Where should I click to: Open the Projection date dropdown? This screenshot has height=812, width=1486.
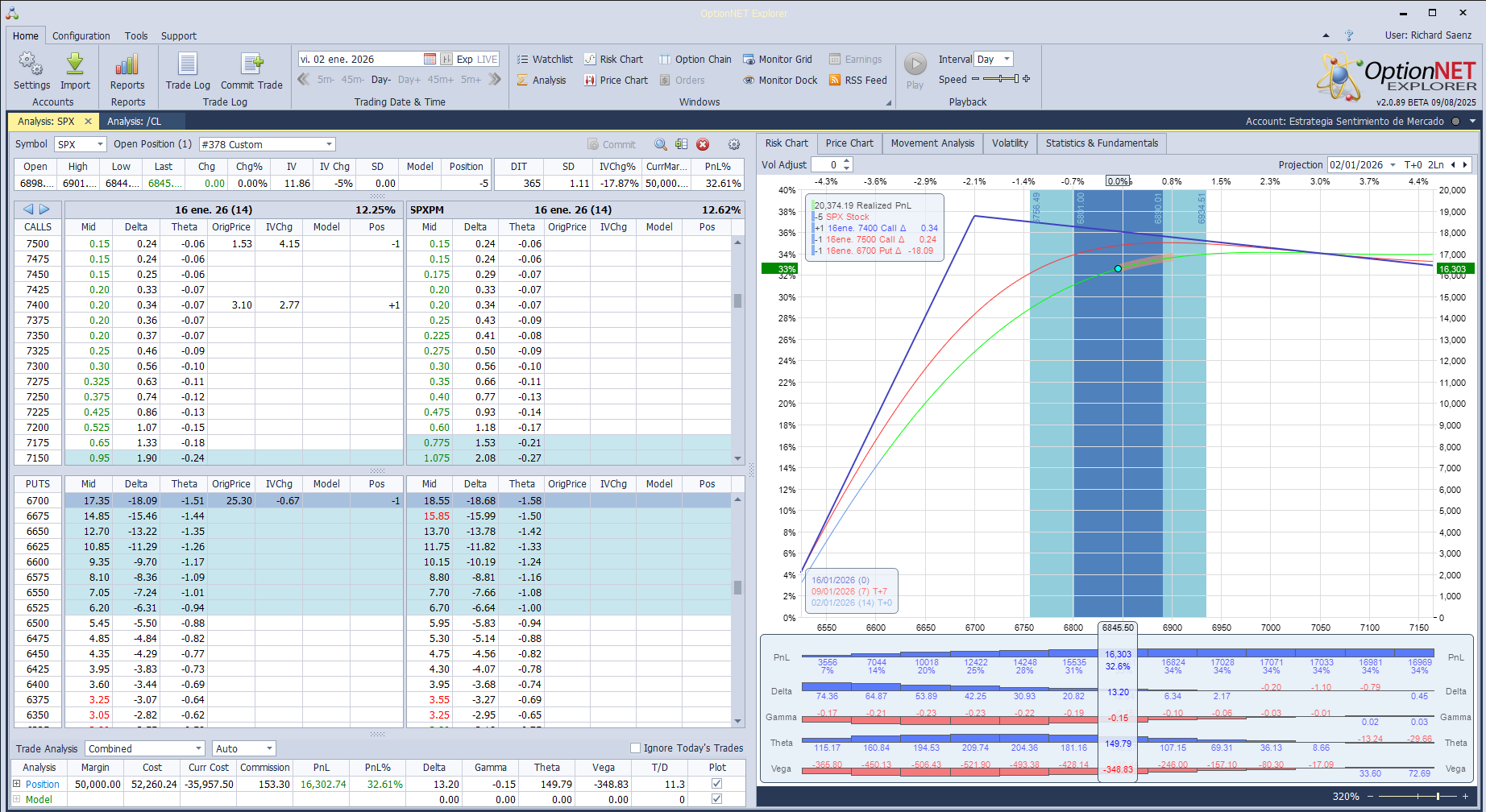(x=1393, y=164)
